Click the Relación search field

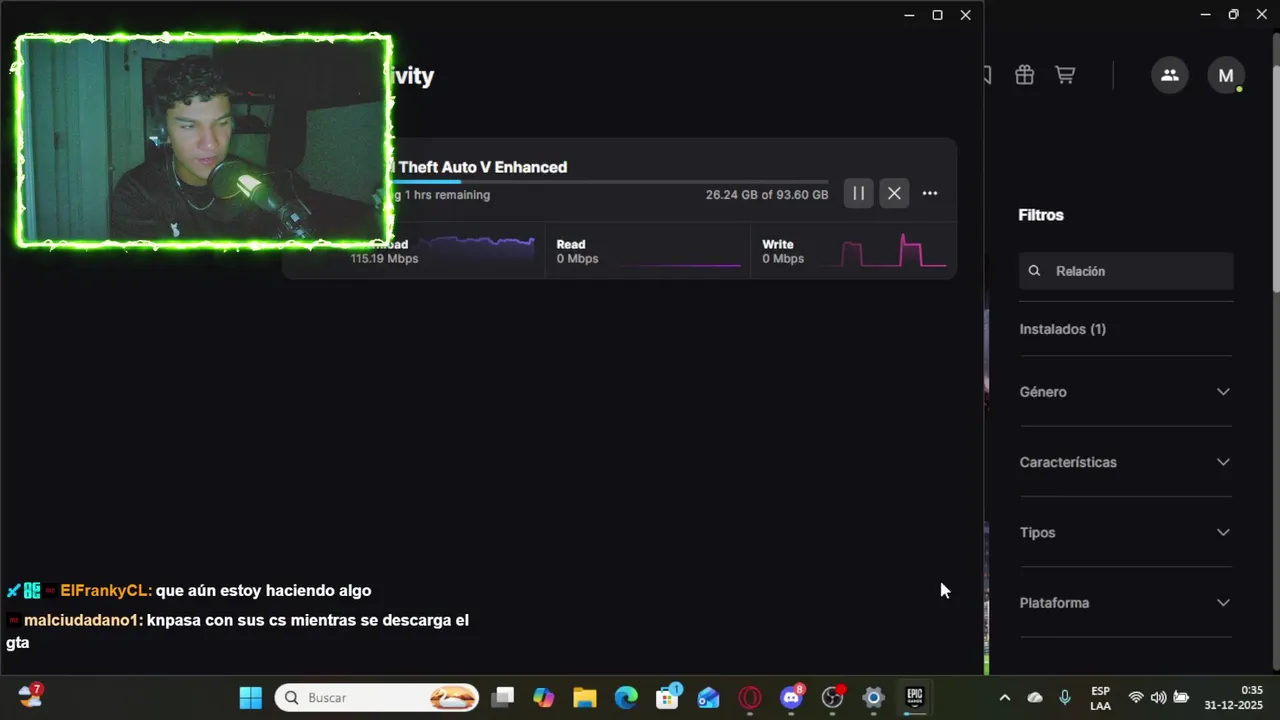click(1126, 271)
